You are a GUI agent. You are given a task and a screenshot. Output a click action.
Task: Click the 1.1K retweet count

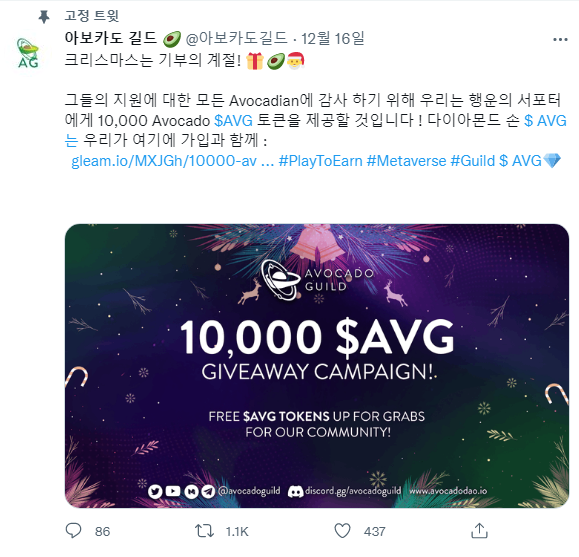tap(237, 532)
